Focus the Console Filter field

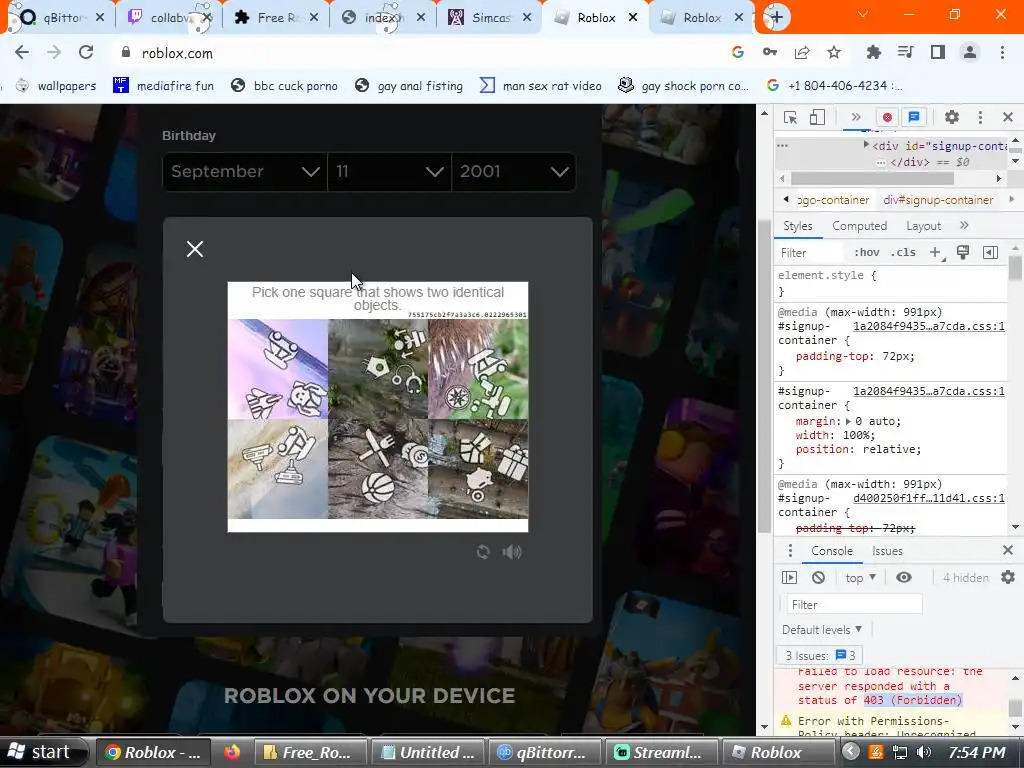[x=855, y=605]
